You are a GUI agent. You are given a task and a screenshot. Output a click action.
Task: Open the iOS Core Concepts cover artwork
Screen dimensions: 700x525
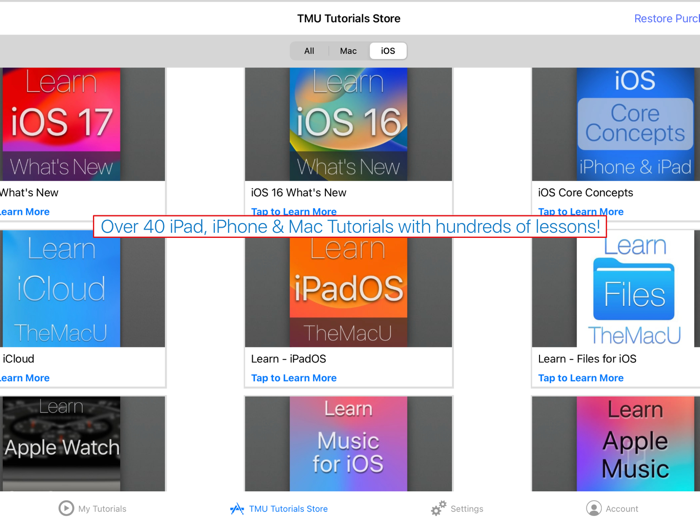pyautogui.click(x=636, y=124)
